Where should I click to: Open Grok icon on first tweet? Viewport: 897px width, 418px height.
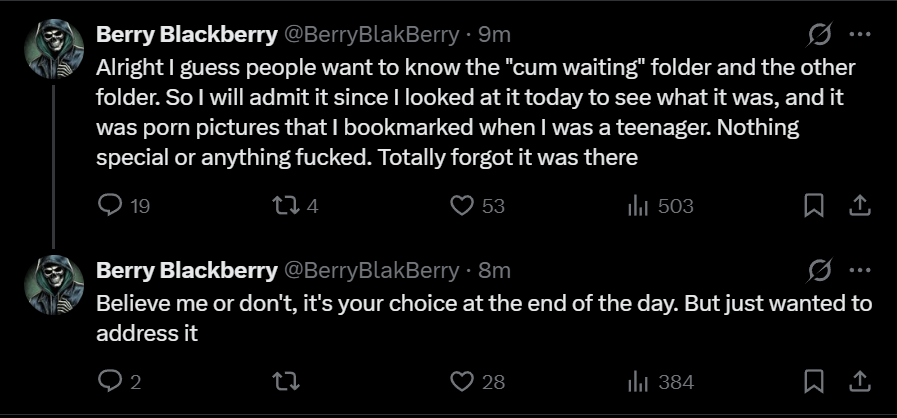coord(819,34)
